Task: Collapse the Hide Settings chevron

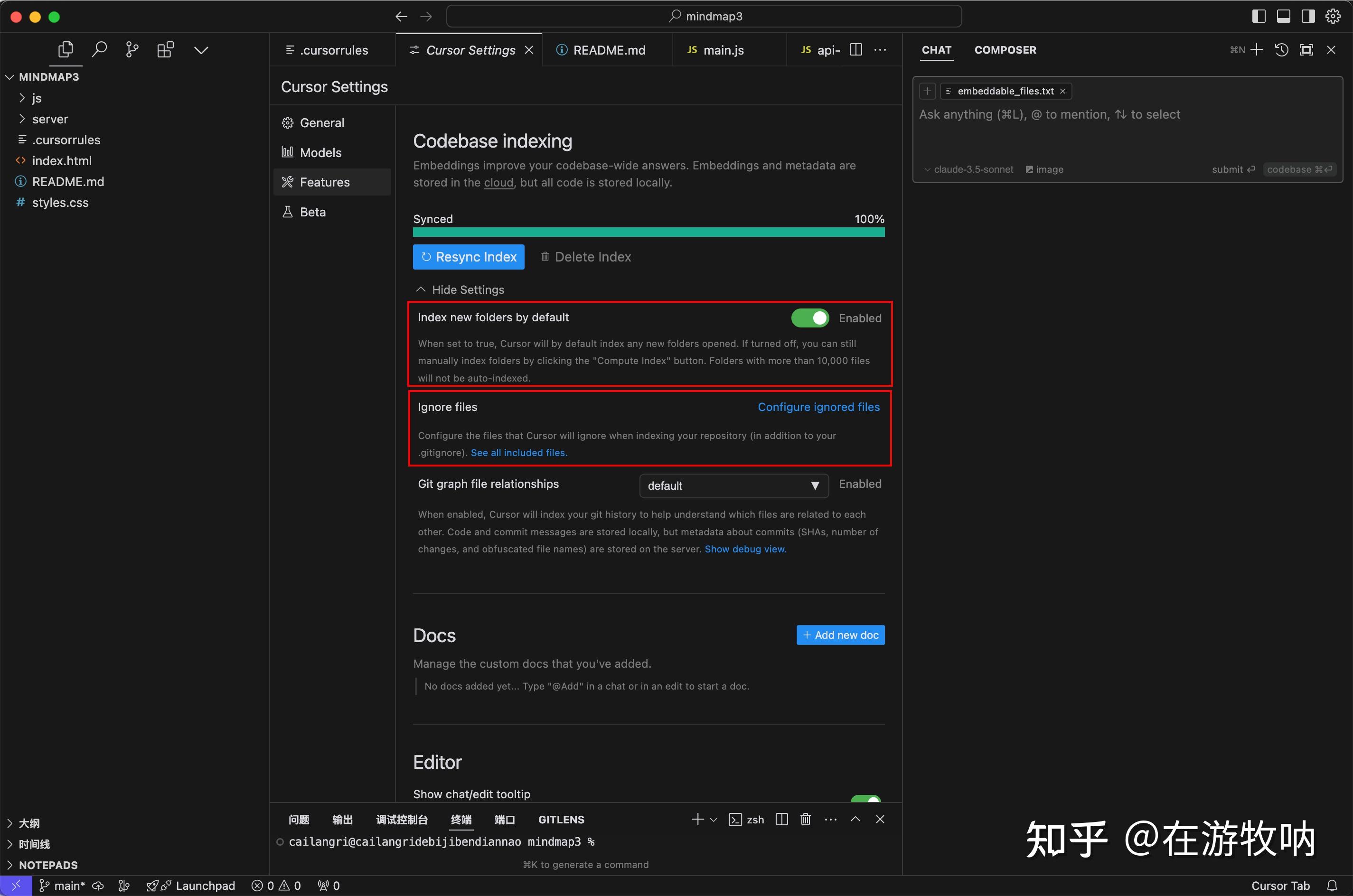Action: [421, 289]
